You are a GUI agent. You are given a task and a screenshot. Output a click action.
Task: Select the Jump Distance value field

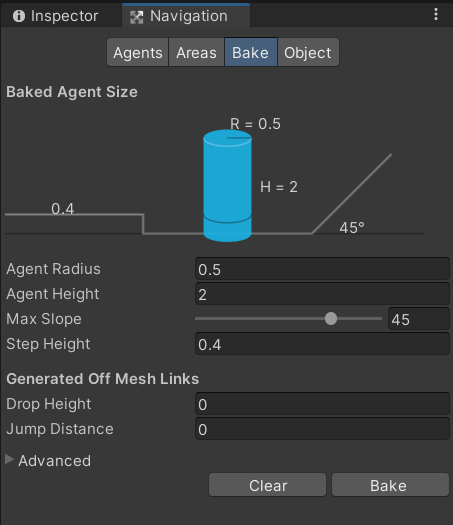(x=322, y=429)
